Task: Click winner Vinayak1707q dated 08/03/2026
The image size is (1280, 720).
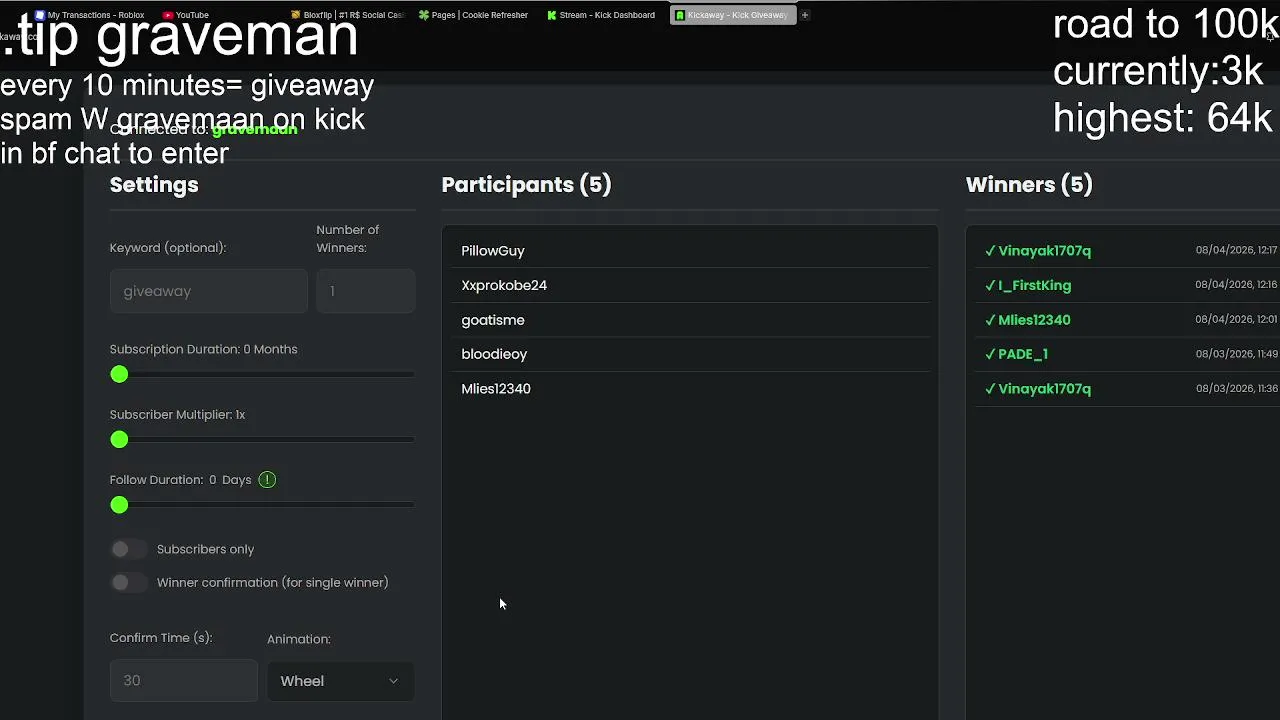Action: pos(1044,388)
